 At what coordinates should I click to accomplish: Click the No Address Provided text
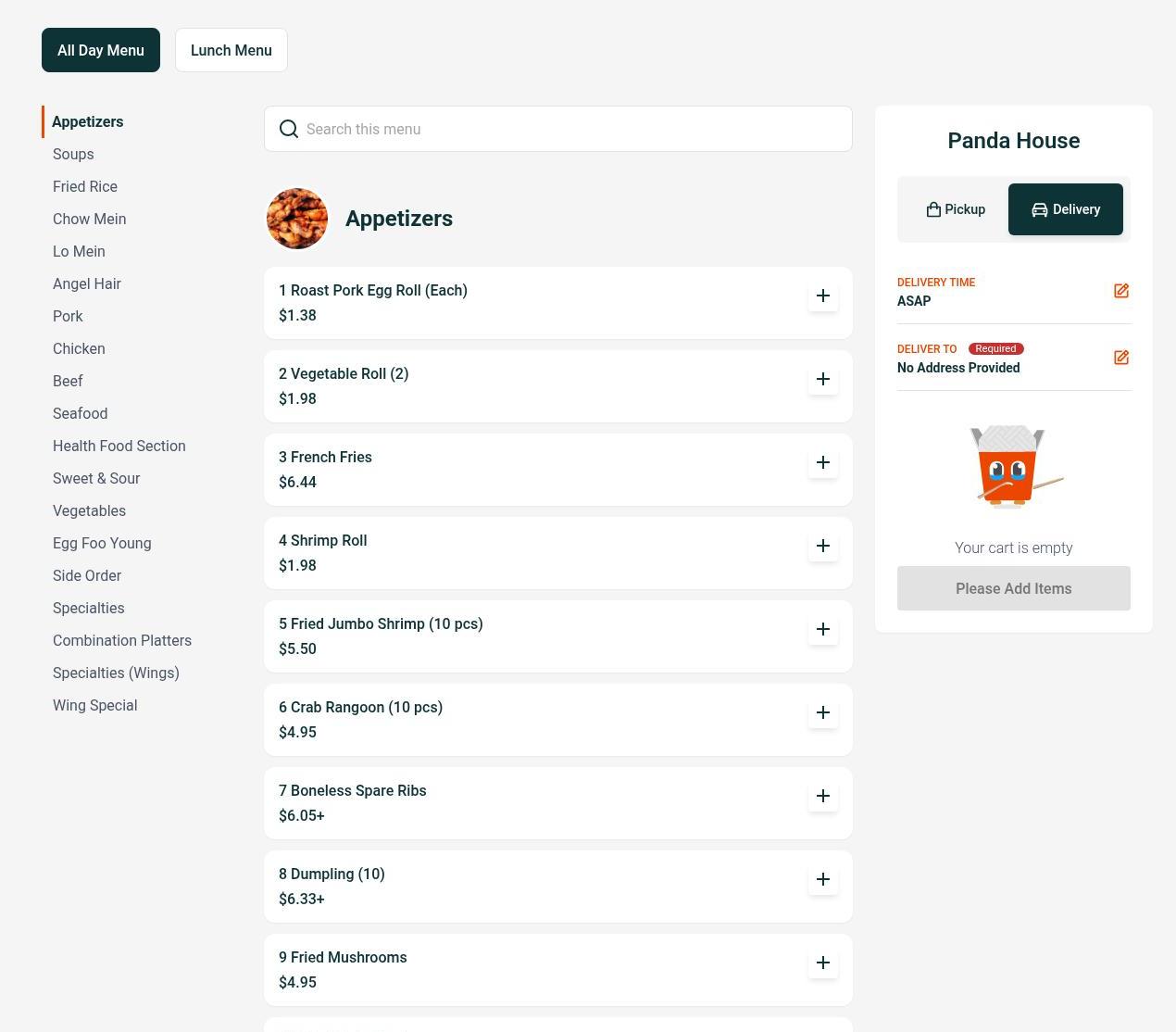958,368
